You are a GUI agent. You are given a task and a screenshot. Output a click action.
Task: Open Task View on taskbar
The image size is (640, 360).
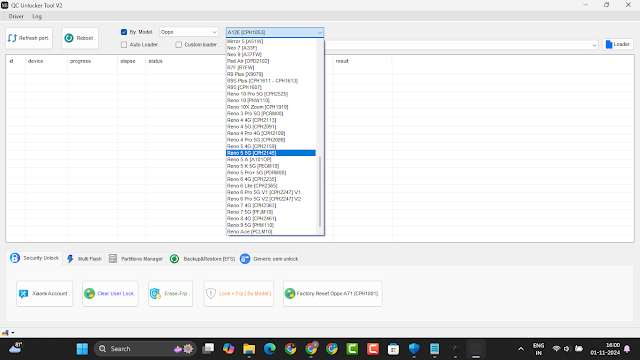208,349
